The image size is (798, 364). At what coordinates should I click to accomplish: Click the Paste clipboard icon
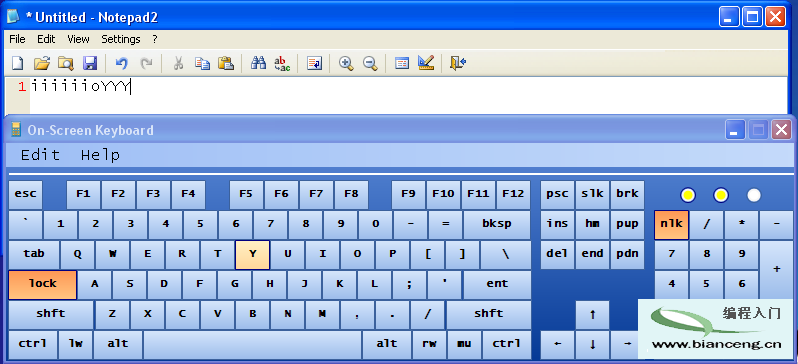(x=225, y=63)
